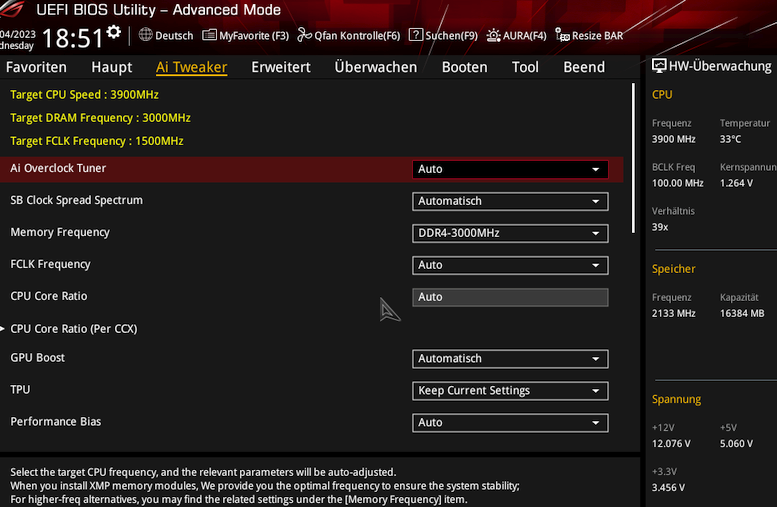
Task: Open the Erweitert tab
Action: tap(280, 67)
